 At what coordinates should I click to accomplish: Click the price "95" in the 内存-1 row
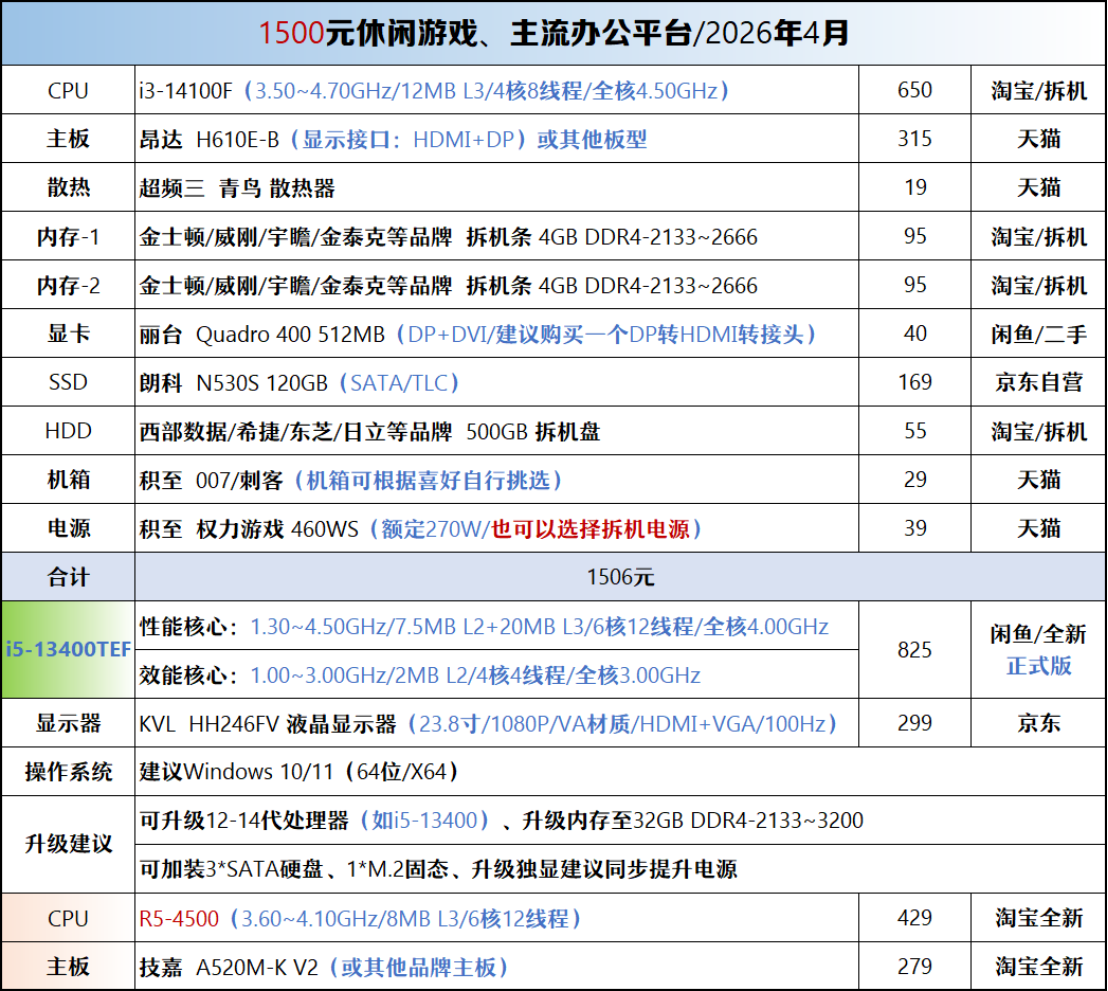coord(915,236)
